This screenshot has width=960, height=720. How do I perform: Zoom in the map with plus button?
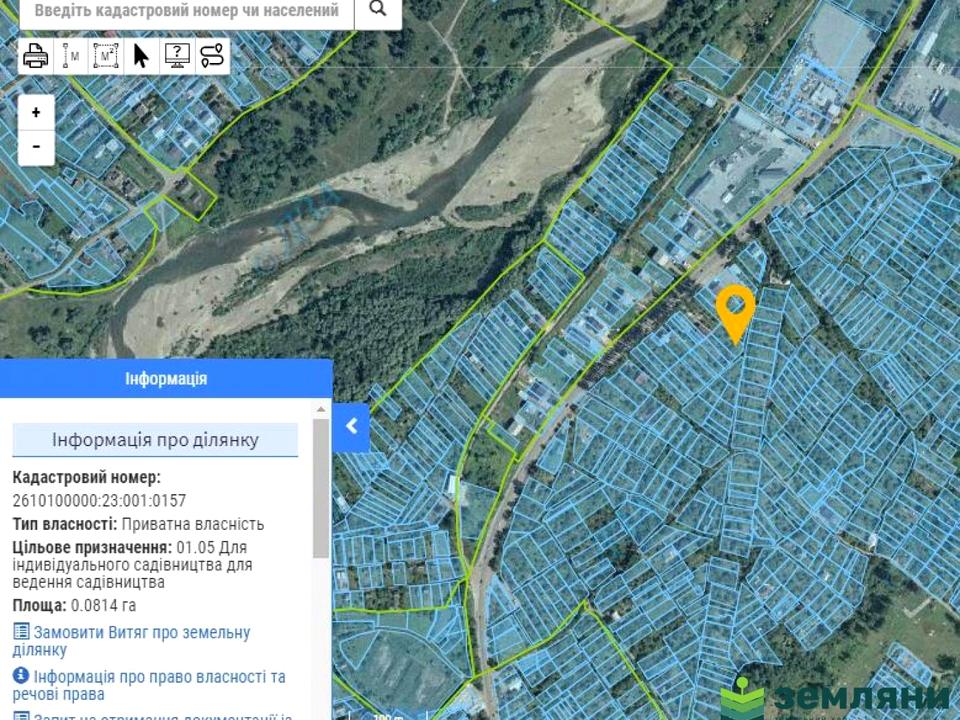point(36,112)
